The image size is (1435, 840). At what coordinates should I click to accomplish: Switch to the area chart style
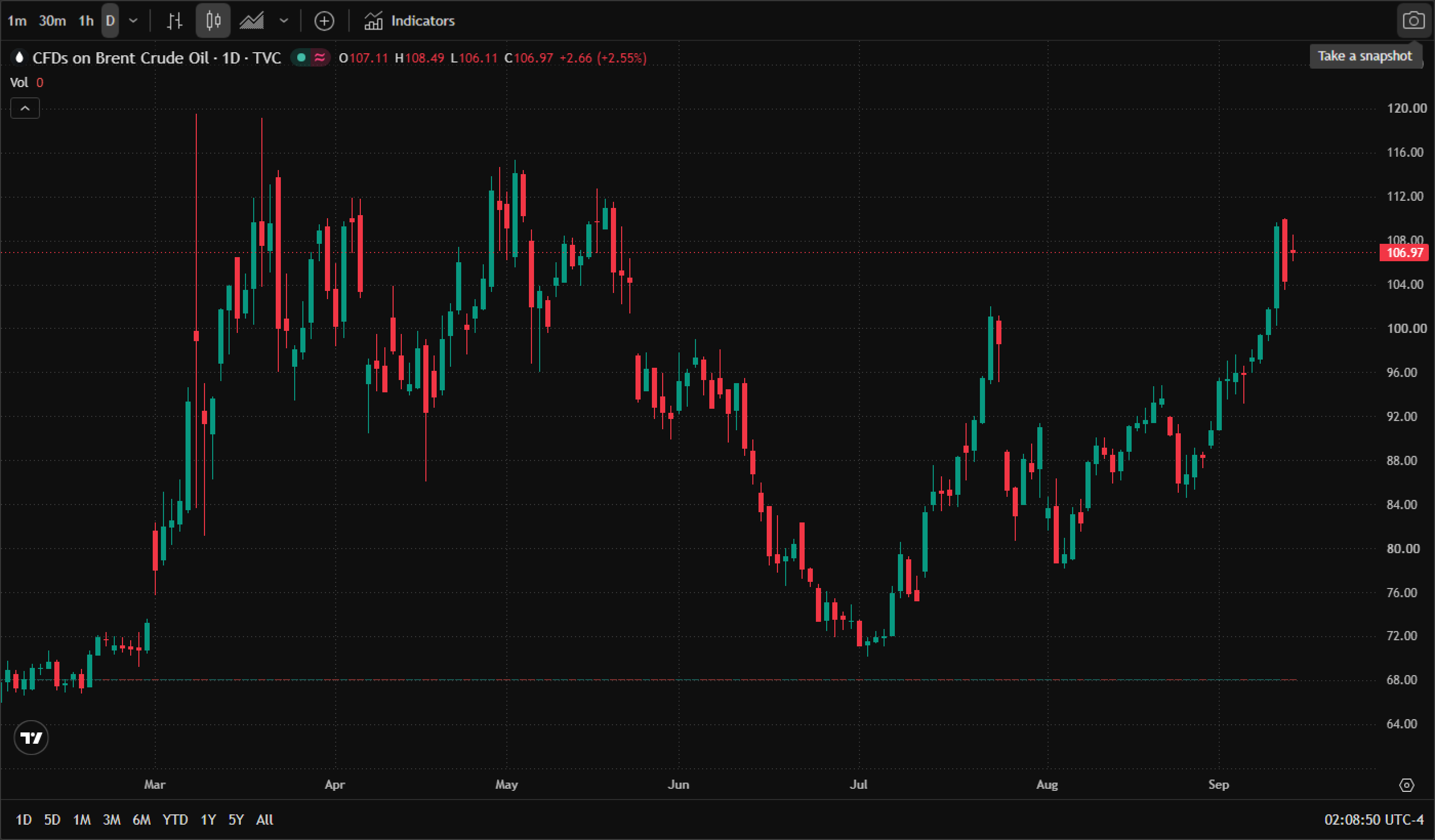click(x=252, y=21)
